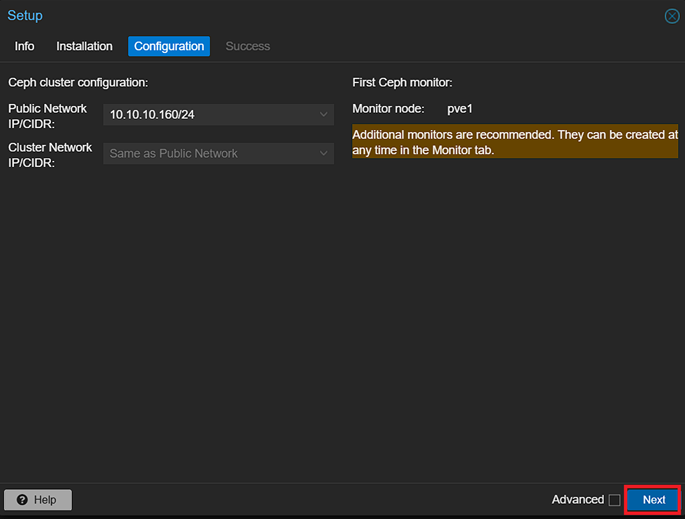Open Help documentation
The image size is (685, 519).
(37, 500)
